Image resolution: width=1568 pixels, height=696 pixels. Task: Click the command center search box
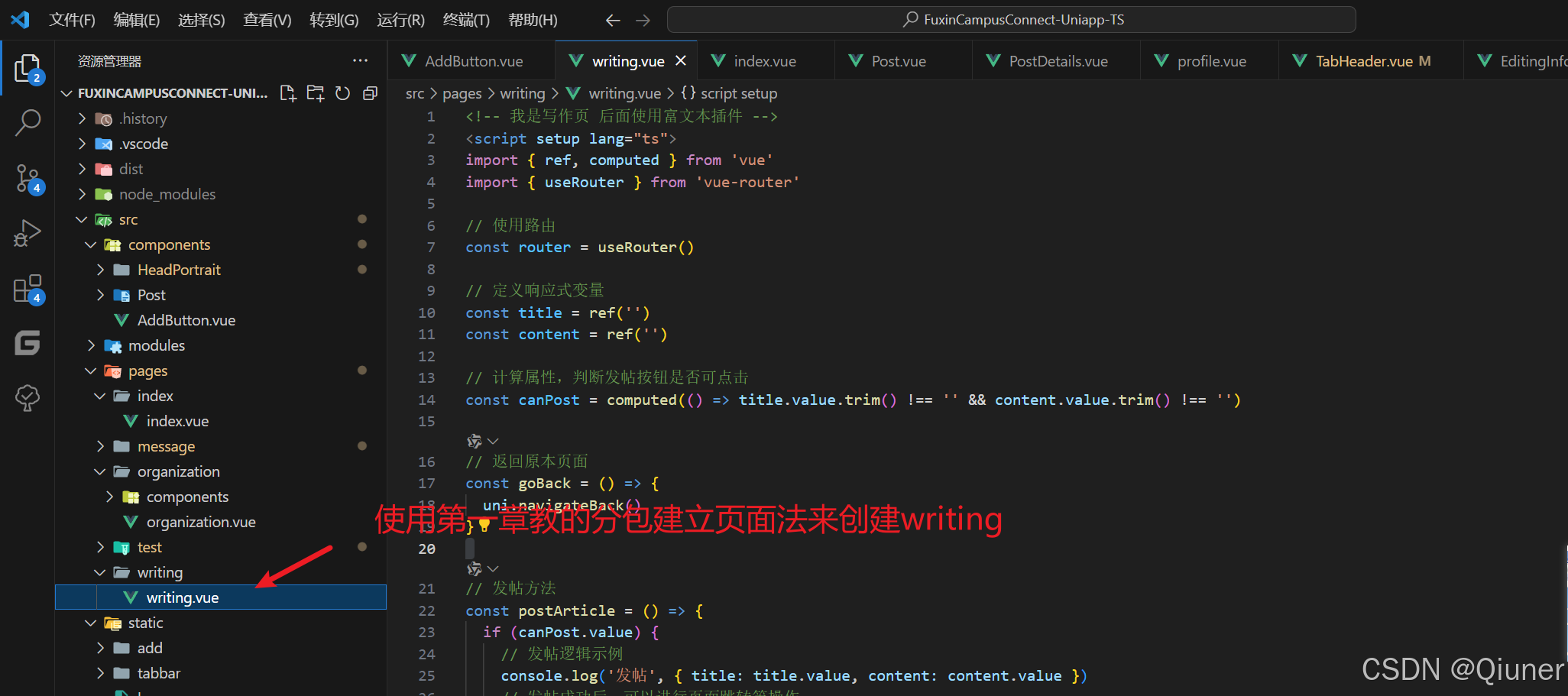[1011, 20]
